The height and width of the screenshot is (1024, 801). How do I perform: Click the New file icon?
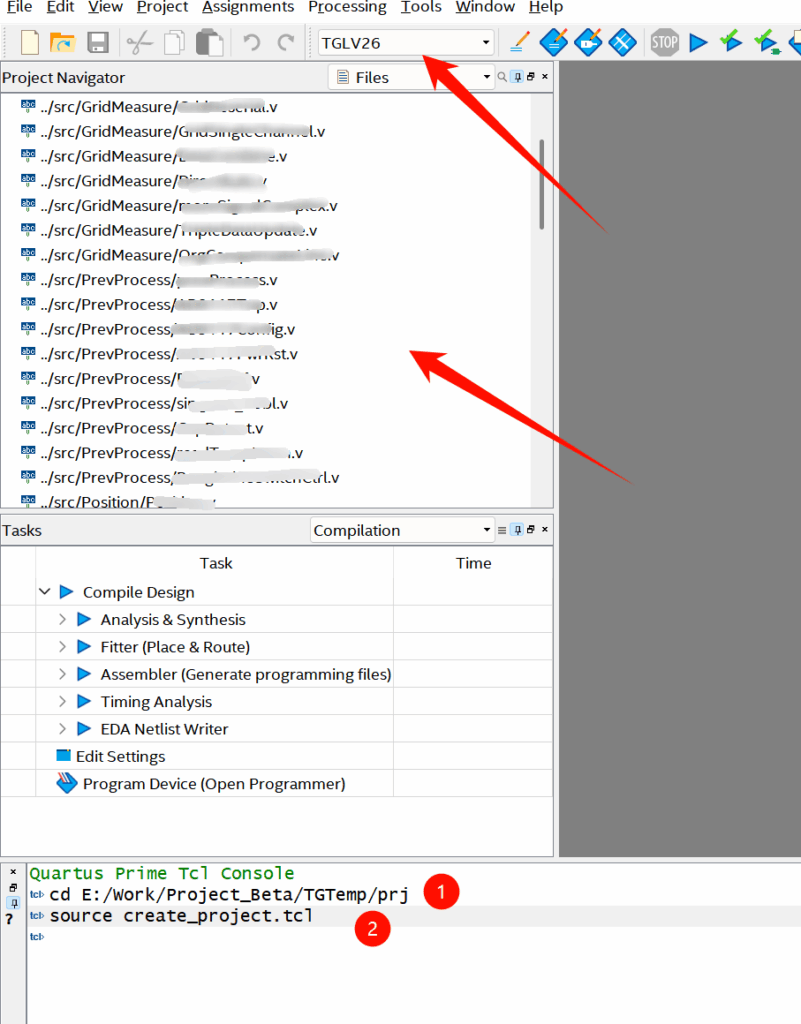tap(30, 42)
